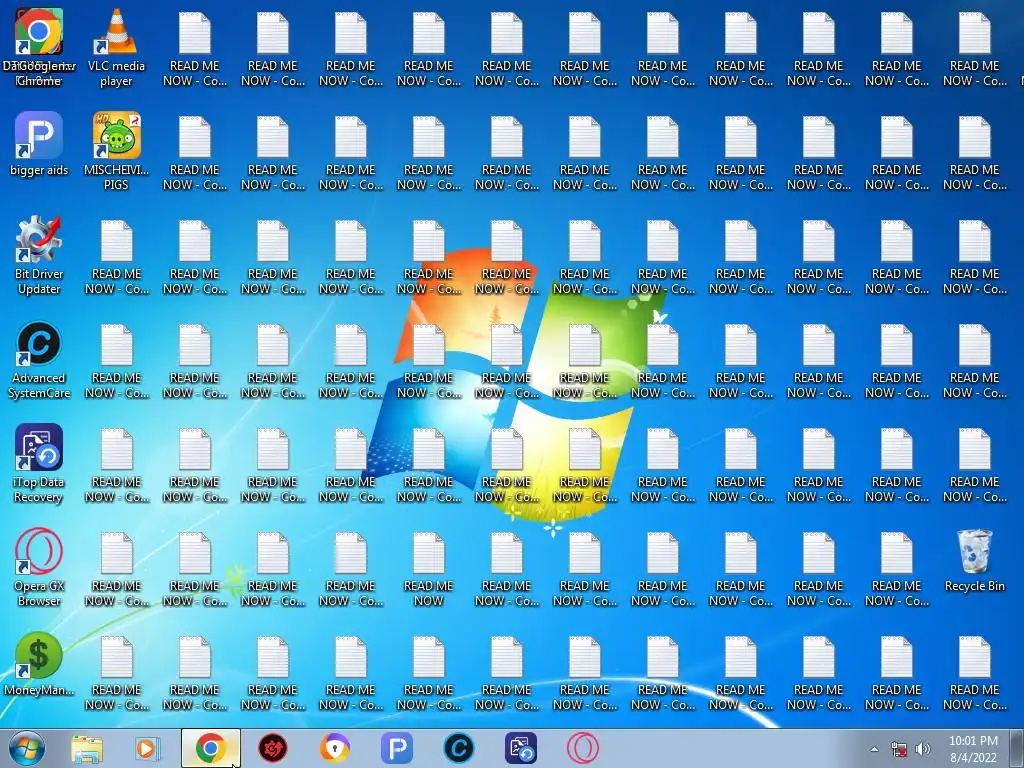Open the keyhole shield app in taskbar
Image resolution: width=1024 pixels, height=768 pixels.
click(x=334, y=748)
